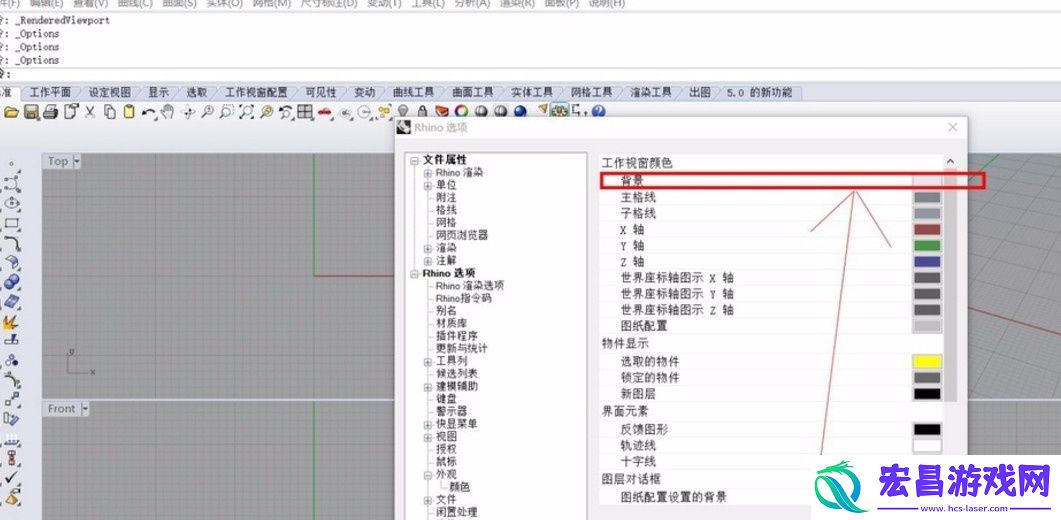Screen dimensions: 1061x520
Task: Select the blue spheres solid tool
Action: (x=12, y=282)
